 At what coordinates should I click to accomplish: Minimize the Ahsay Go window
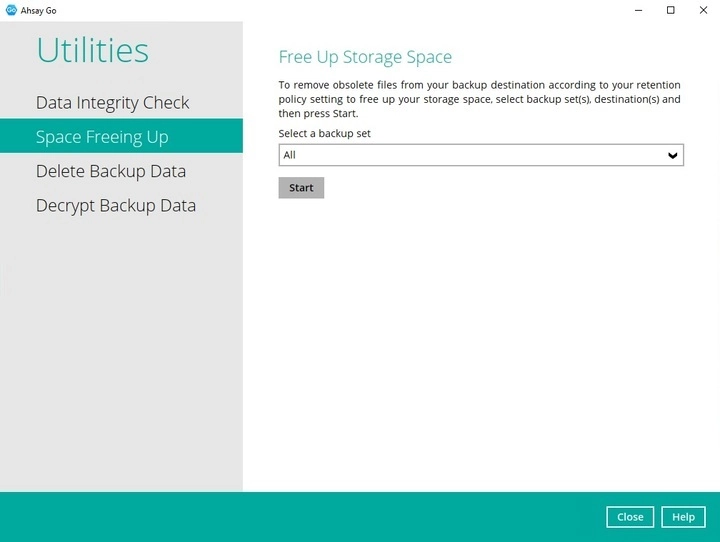(638, 10)
